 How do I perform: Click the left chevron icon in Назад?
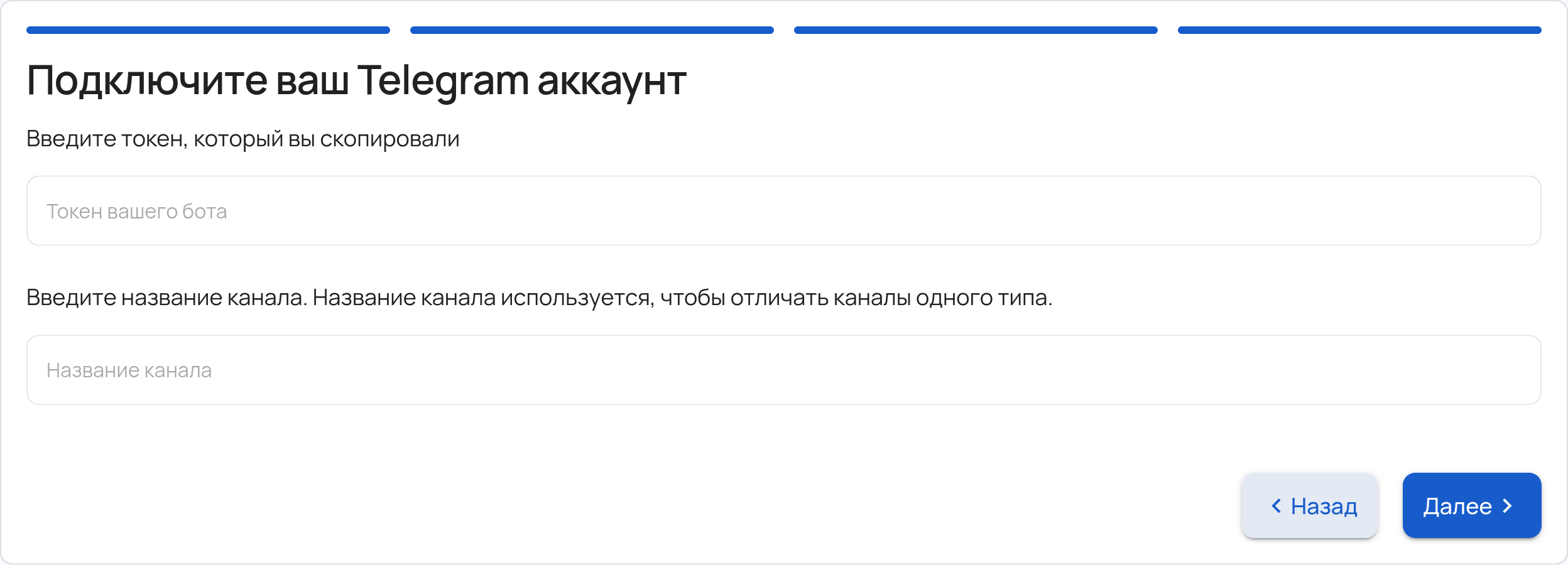click(1276, 506)
